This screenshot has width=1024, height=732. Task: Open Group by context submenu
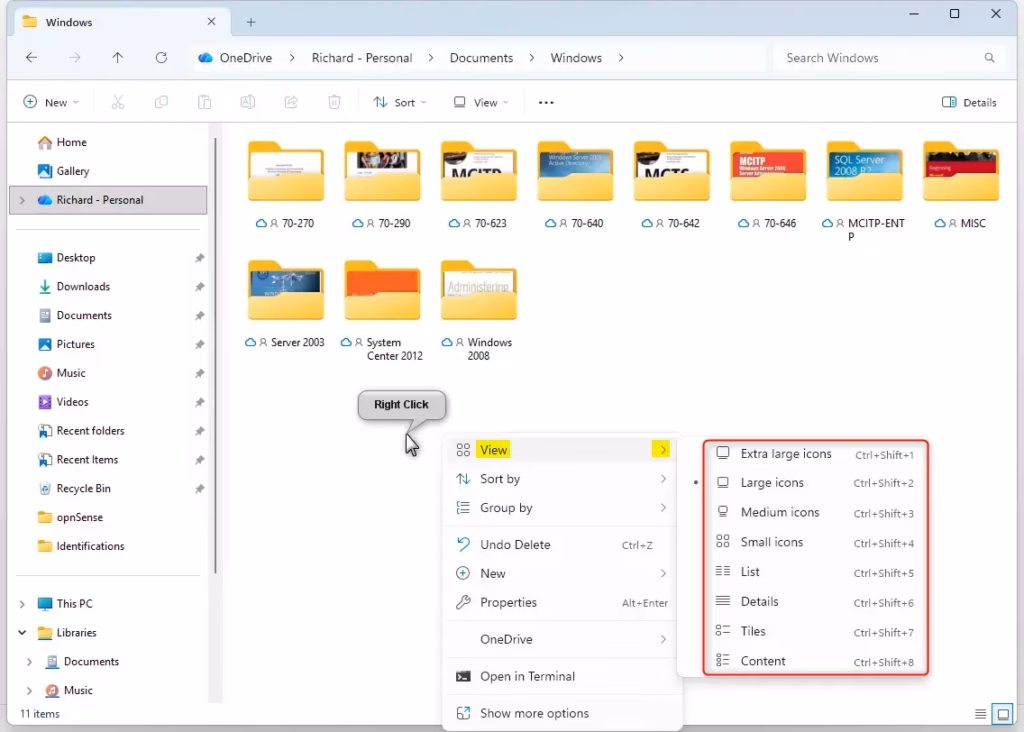(562, 508)
